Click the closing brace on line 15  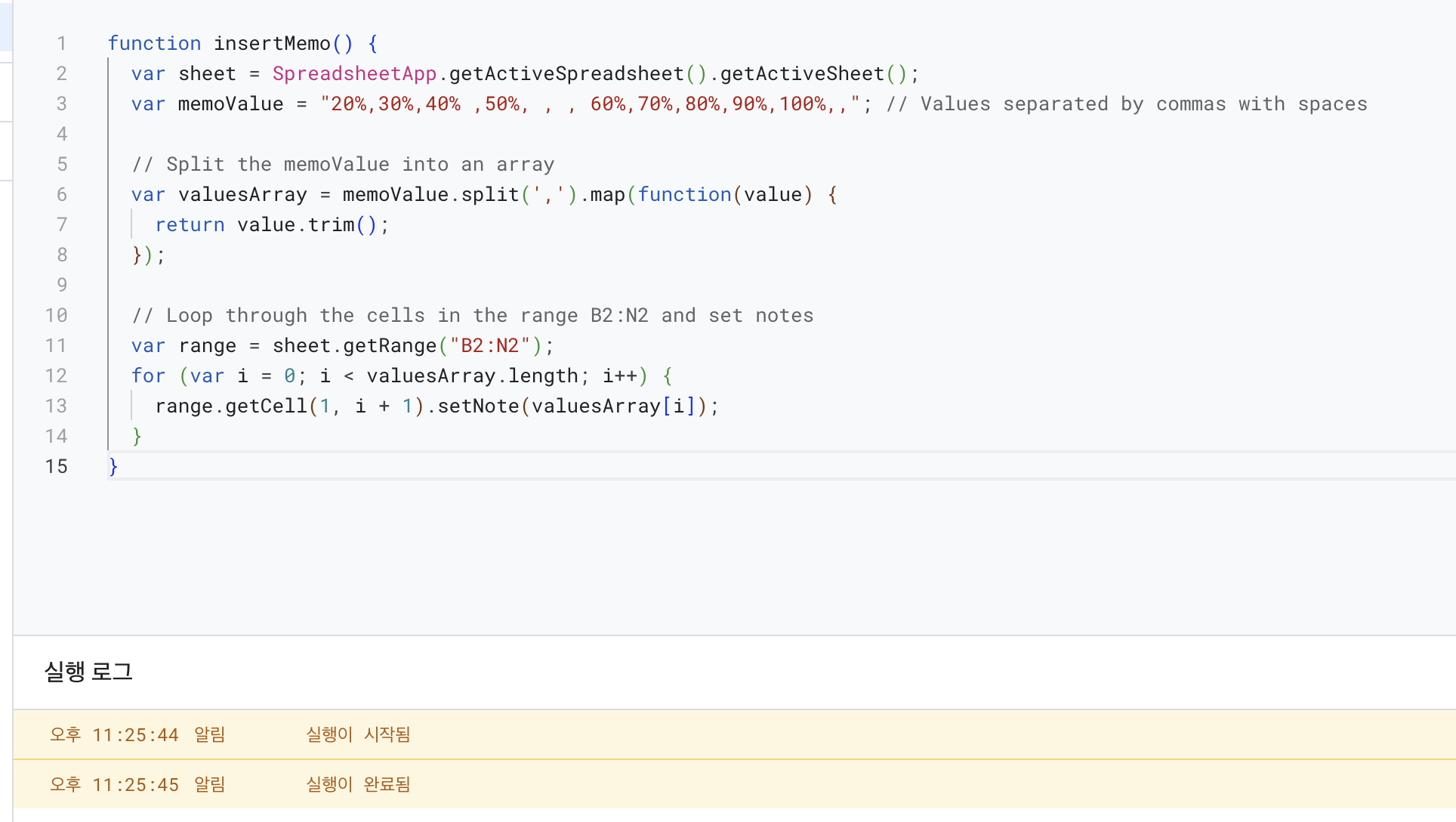click(113, 467)
